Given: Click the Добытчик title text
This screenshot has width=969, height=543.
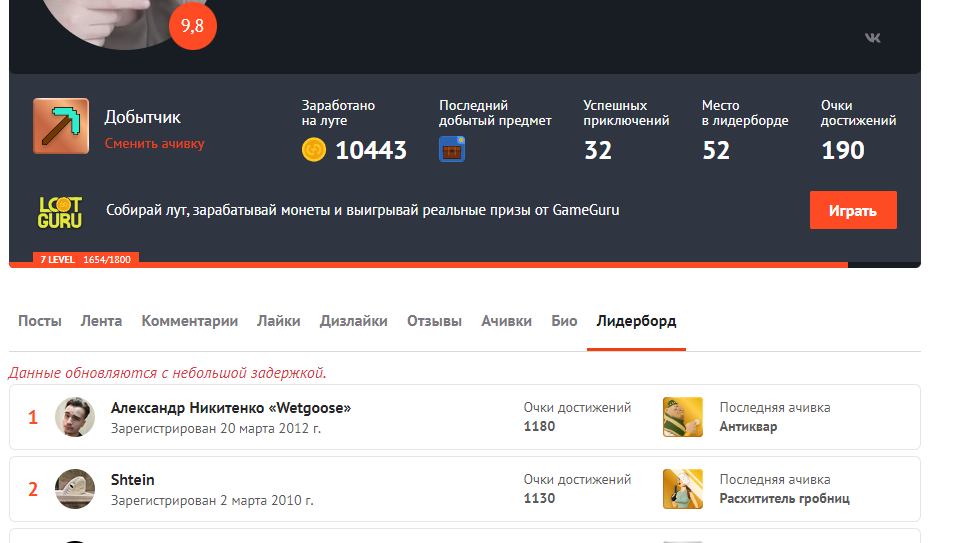Looking at the screenshot, I should tap(143, 117).
